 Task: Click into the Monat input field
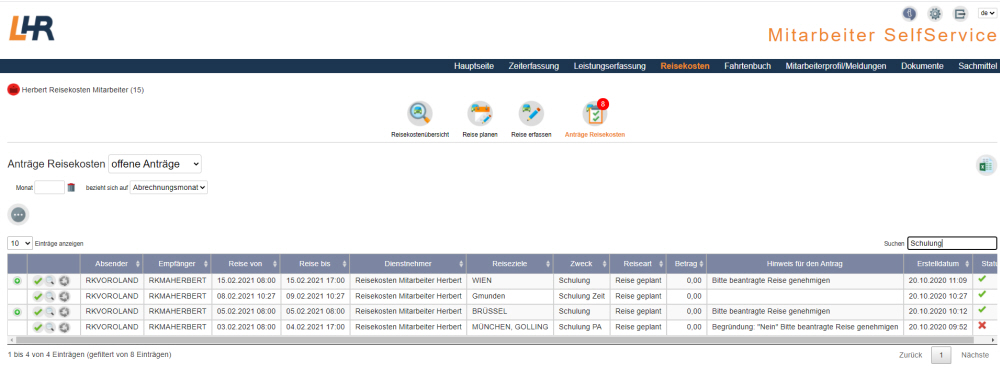(50, 188)
